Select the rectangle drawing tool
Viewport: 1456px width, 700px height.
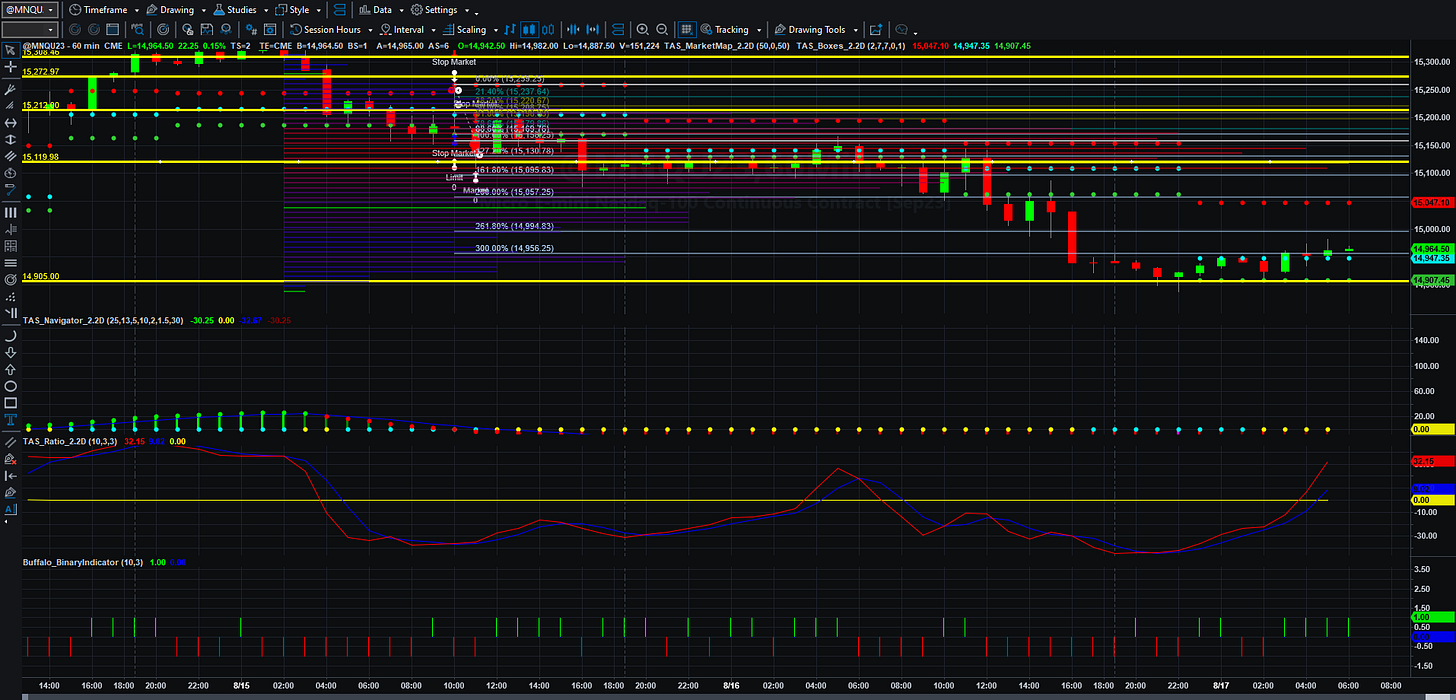[11, 402]
